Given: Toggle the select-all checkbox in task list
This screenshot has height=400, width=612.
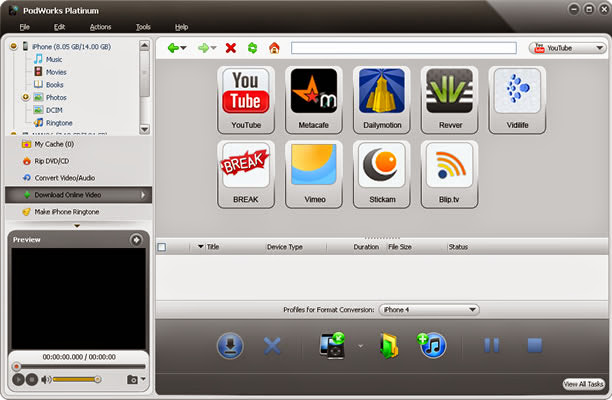Looking at the screenshot, I should (163, 246).
